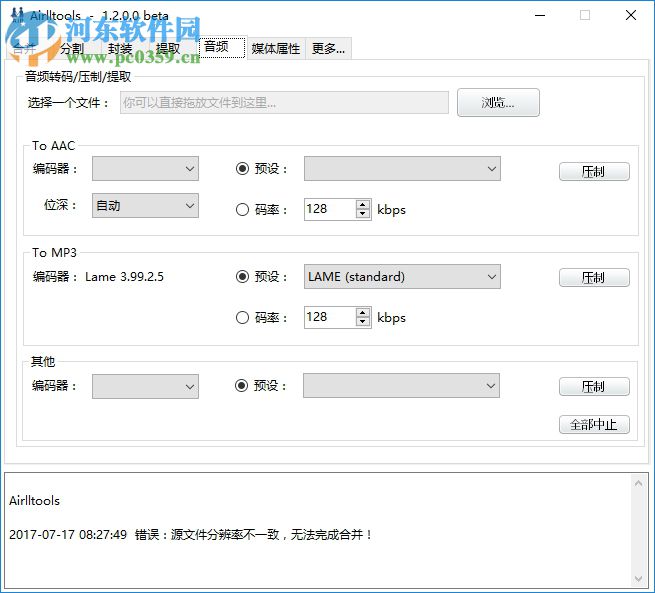Click log panel scroll up arrow

(639, 484)
